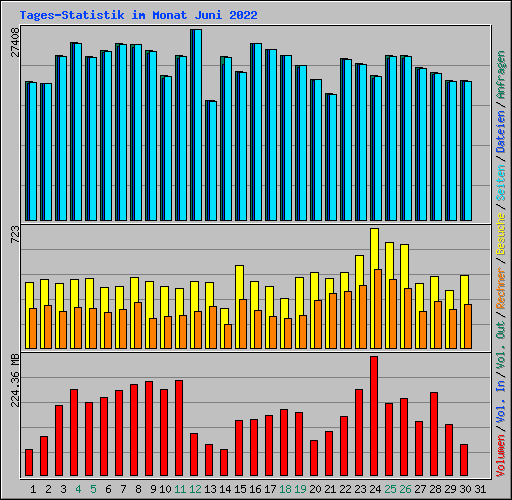Select the red volume bar for day 20
This screenshot has height=500, width=512.
[314, 458]
